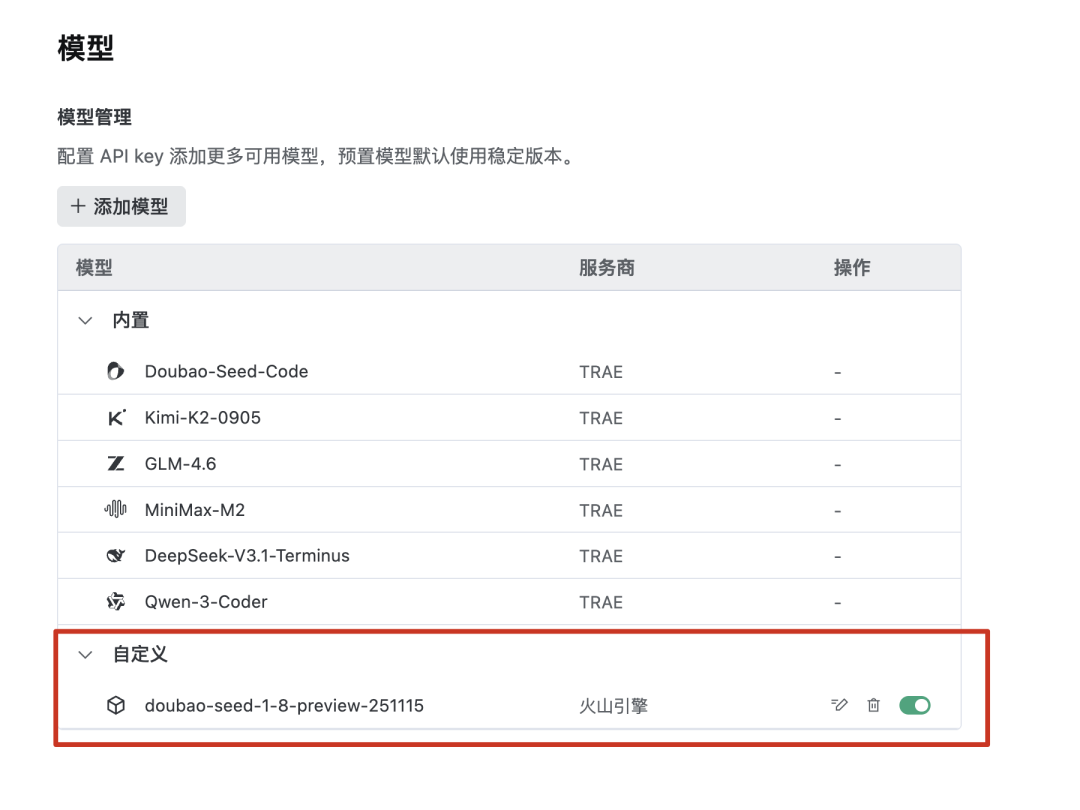Click the 服务商 column header
Viewport: 1080px width, 810px height.
[607, 267]
